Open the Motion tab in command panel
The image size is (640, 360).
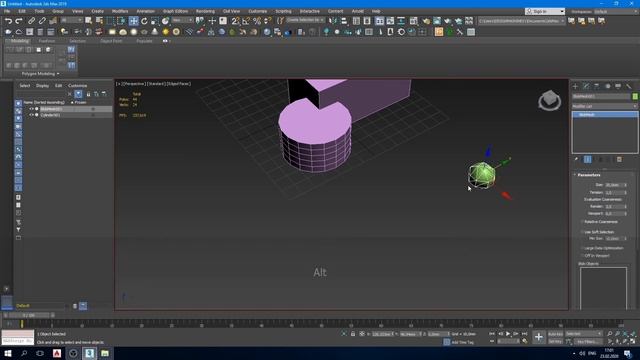[x=607, y=86]
